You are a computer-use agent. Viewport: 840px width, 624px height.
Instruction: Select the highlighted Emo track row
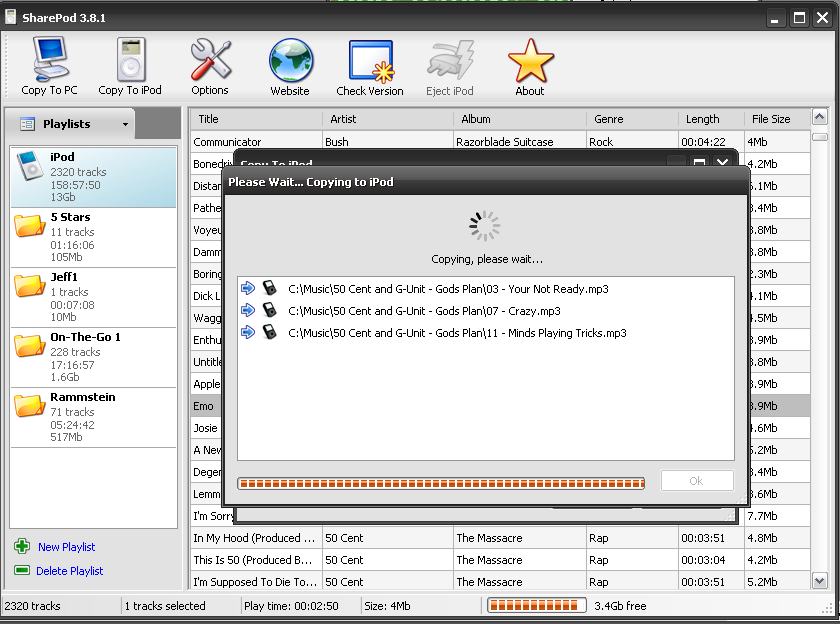(x=207, y=406)
